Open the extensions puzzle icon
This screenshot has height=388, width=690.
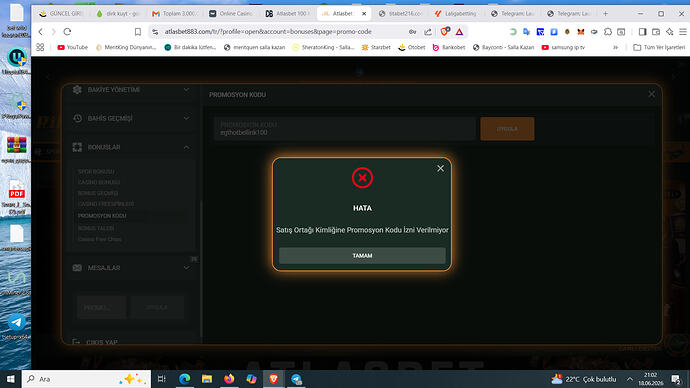click(x=608, y=32)
